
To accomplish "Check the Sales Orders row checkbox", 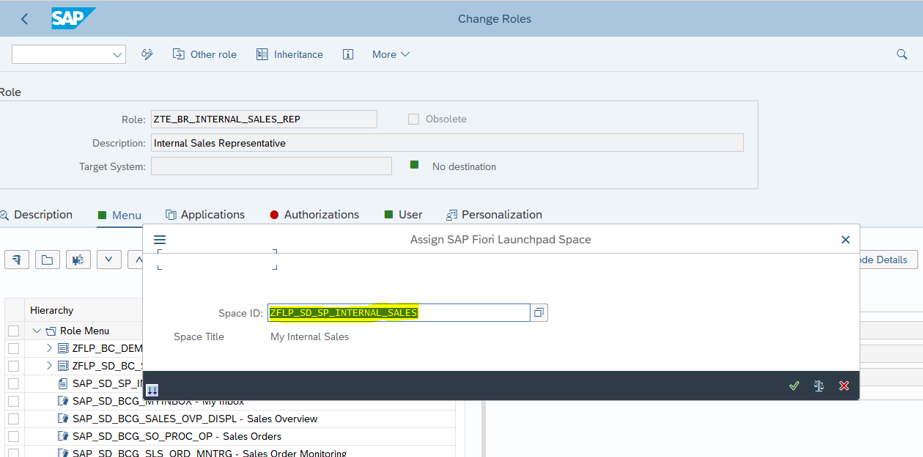I will (14, 436).
